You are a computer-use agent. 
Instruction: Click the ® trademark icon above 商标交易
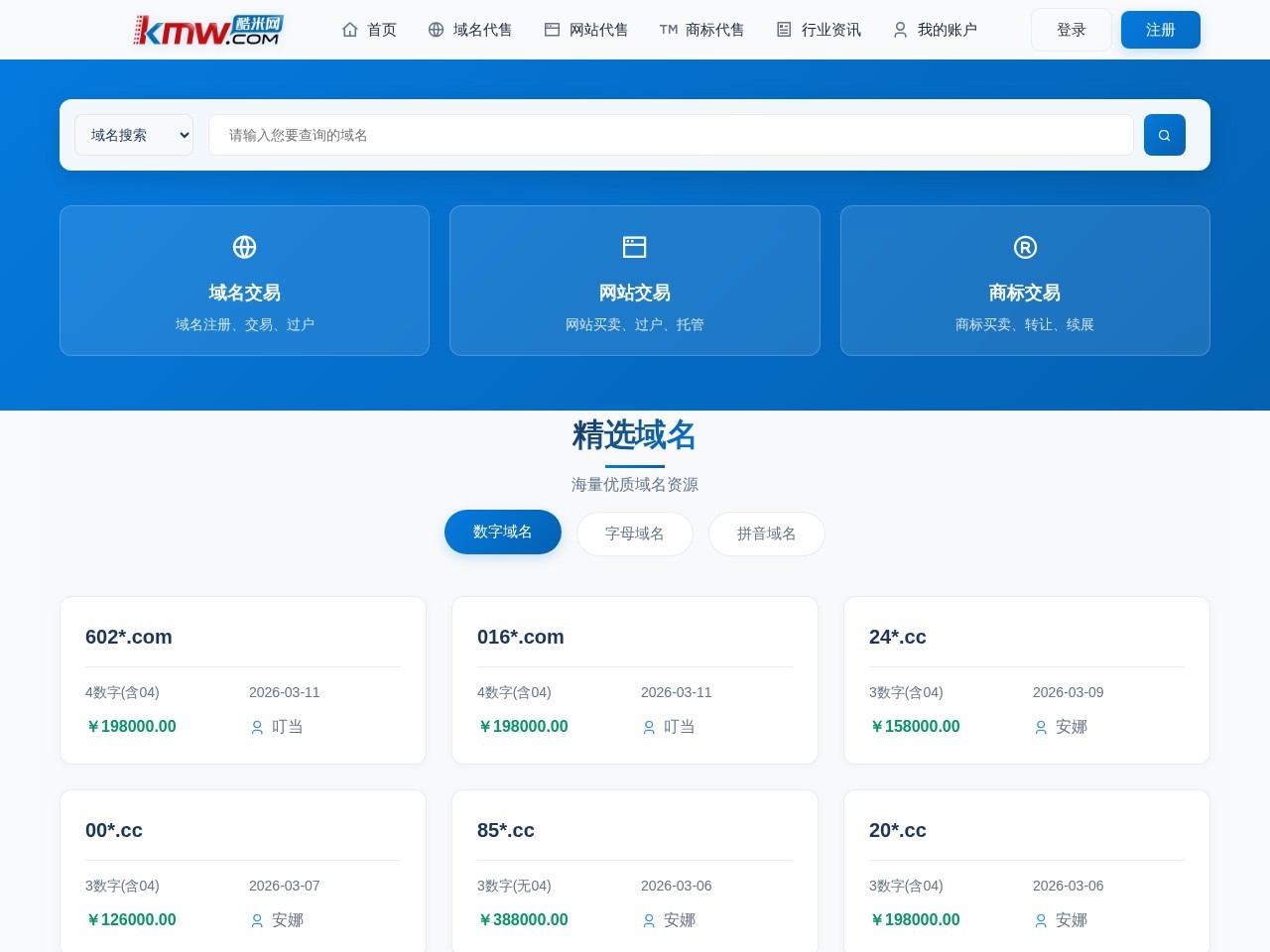coord(1025,247)
